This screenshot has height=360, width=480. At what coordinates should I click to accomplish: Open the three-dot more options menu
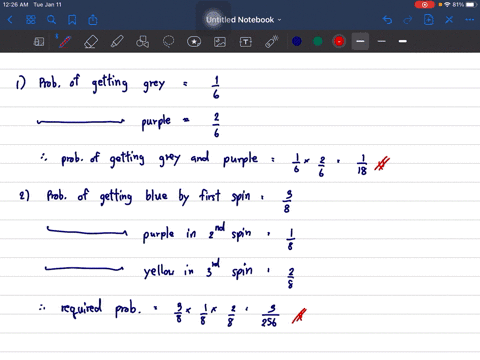470,20
